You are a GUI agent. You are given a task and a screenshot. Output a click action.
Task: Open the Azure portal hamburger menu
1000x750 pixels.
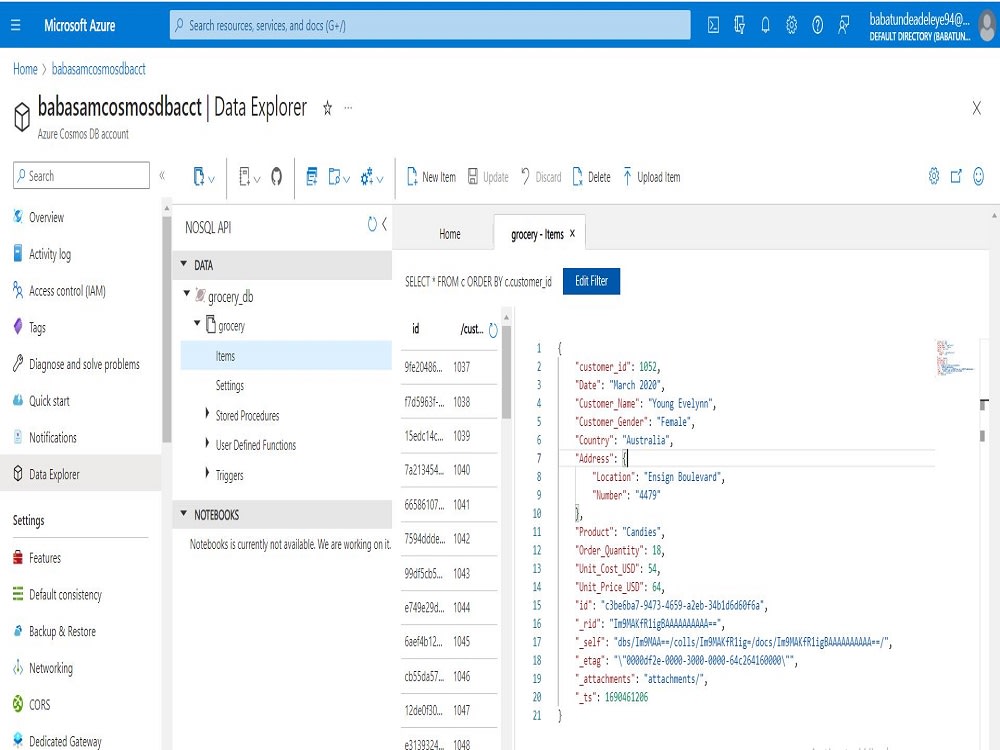(x=16, y=25)
